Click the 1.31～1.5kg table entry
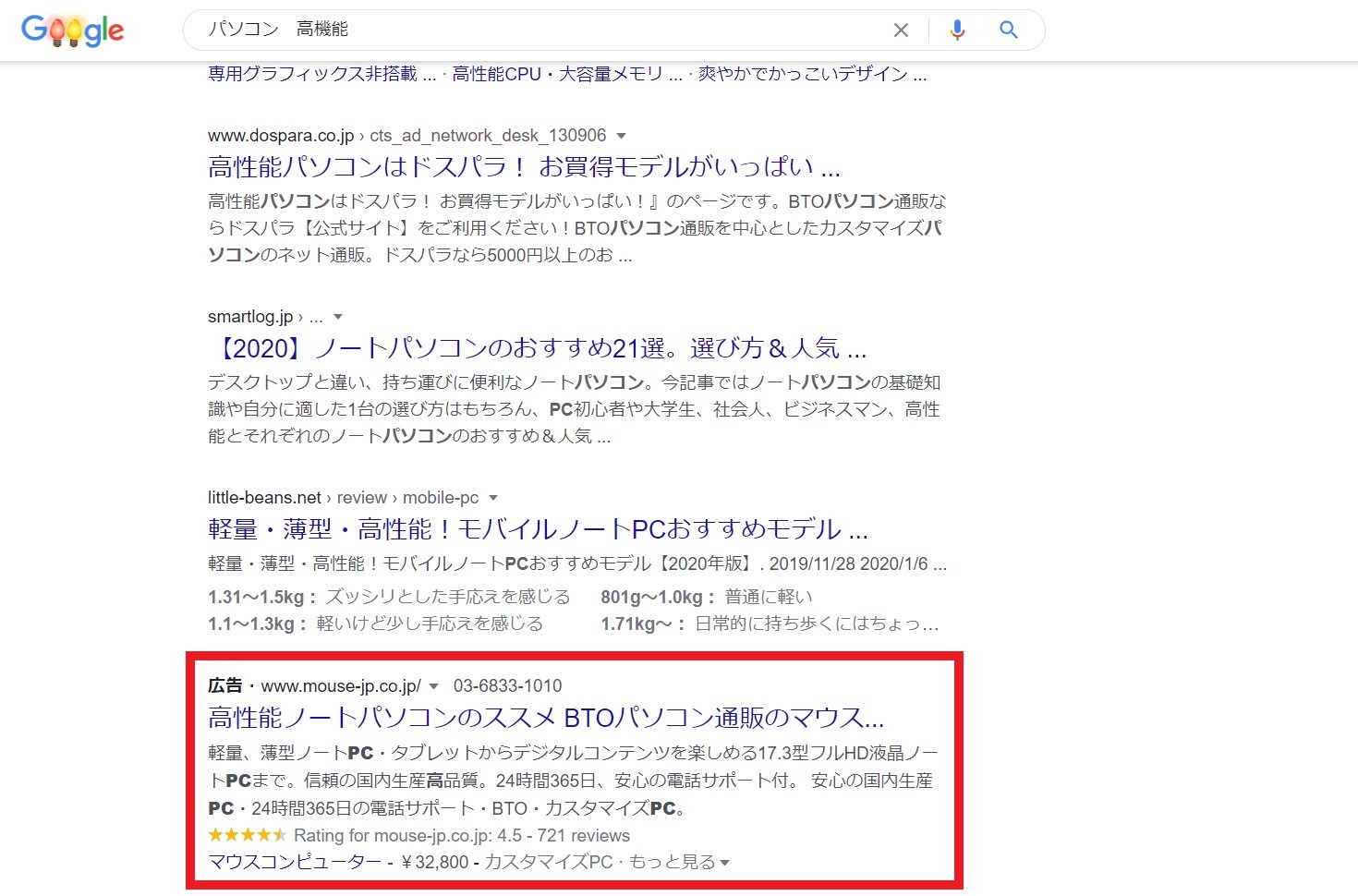Image resolution: width=1358 pixels, height=896 pixels. (389, 597)
